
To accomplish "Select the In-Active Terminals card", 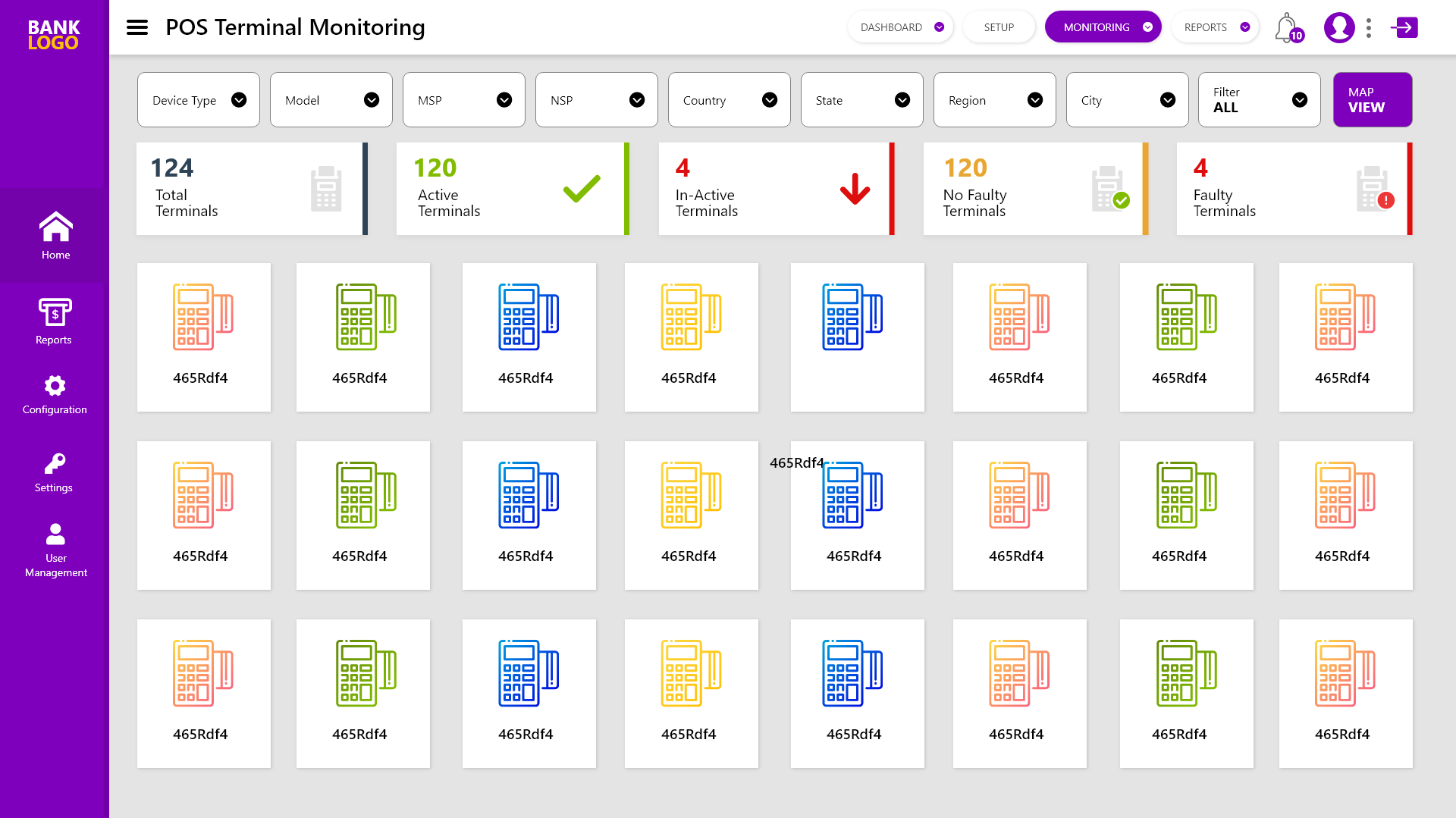I will 776,189.
